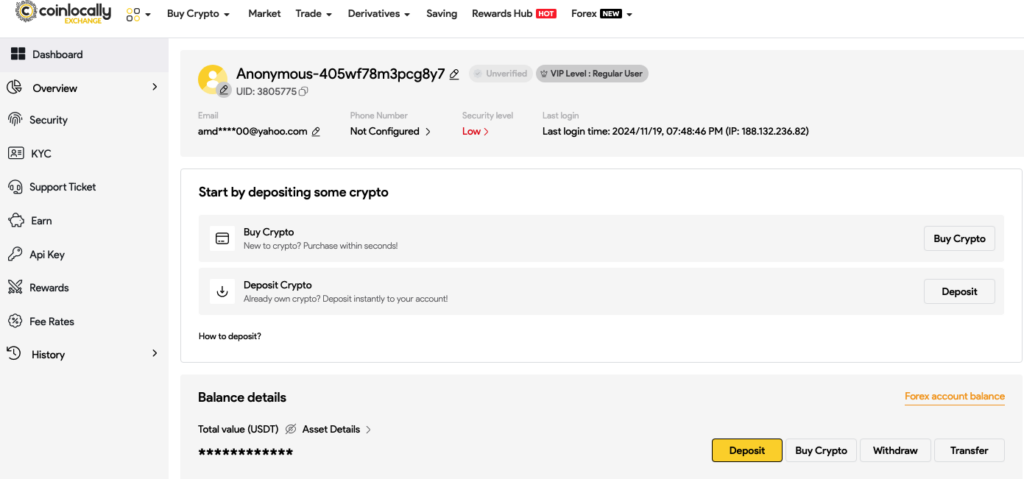
Task: Open the Trade dropdown in navbar
Action: (x=314, y=14)
